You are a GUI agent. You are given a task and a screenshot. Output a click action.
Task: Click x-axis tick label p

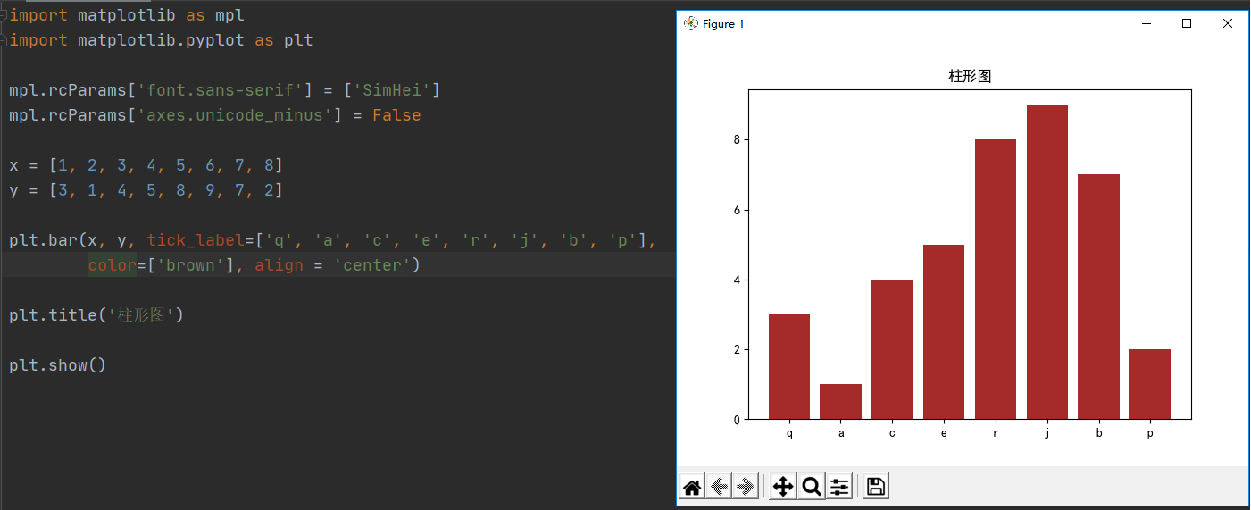point(1150,433)
